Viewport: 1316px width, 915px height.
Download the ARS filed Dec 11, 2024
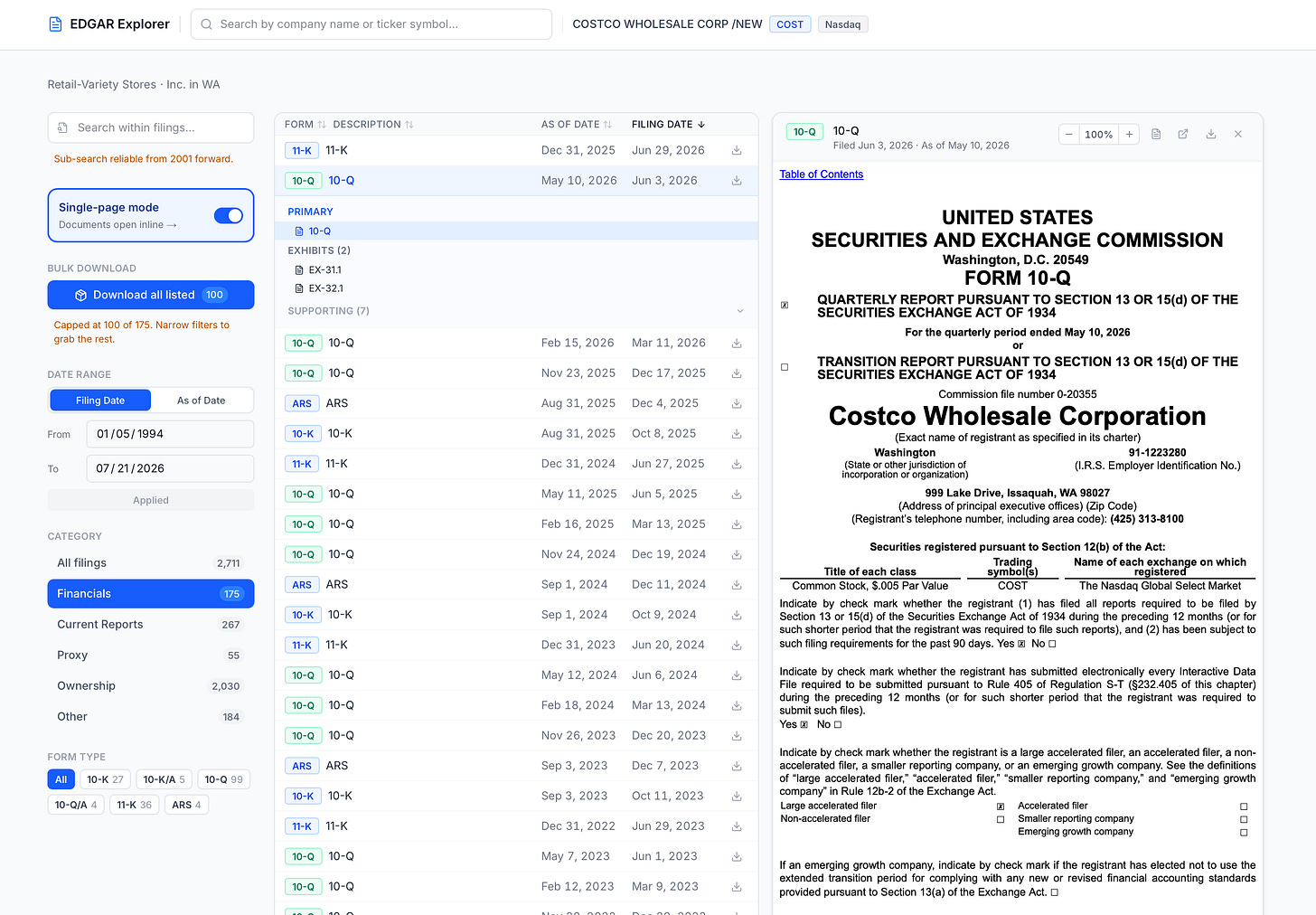tap(737, 585)
